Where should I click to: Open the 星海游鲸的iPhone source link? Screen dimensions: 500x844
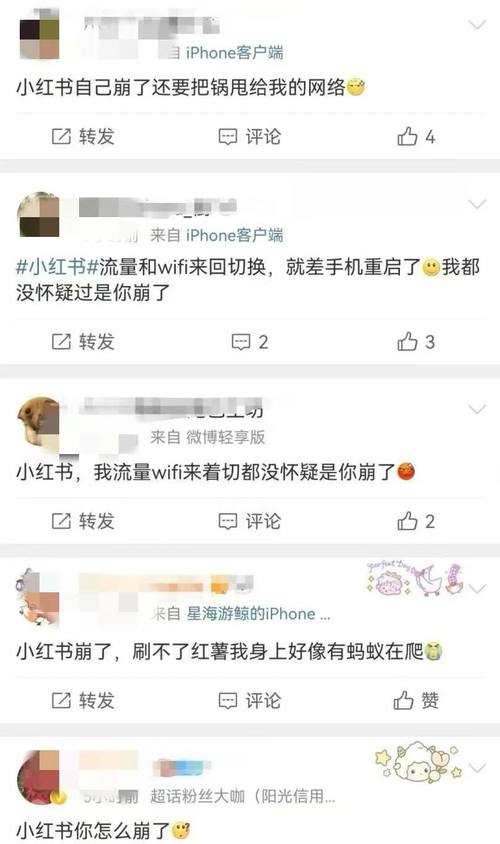(x=258, y=614)
